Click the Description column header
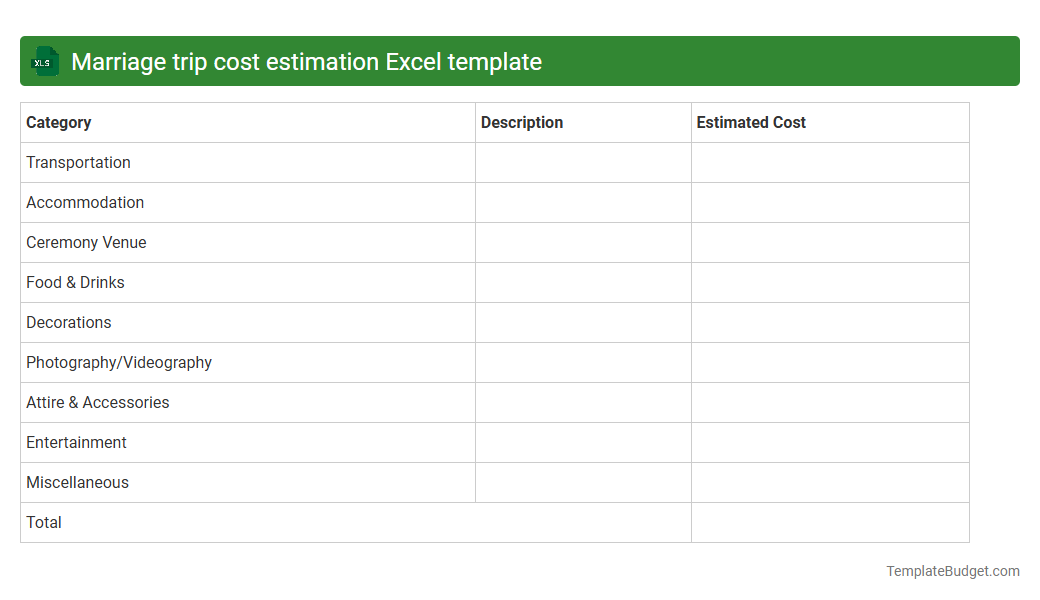The width and height of the screenshot is (1040, 600). point(522,122)
